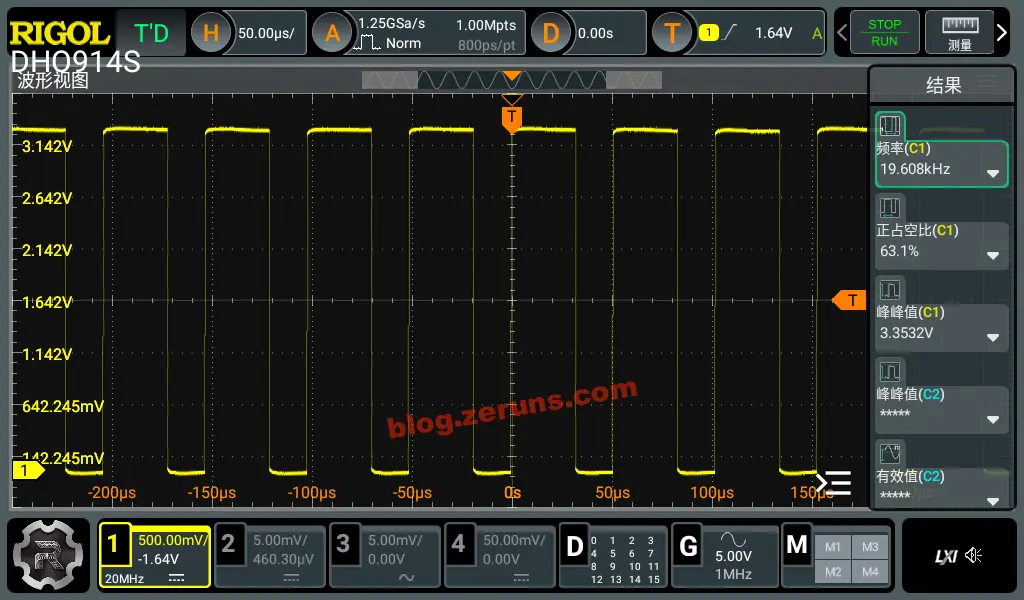The height and width of the screenshot is (600, 1024).
Task: Tap the trigger source channel 1 badge
Action: pyautogui.click(x=709, y=33)
